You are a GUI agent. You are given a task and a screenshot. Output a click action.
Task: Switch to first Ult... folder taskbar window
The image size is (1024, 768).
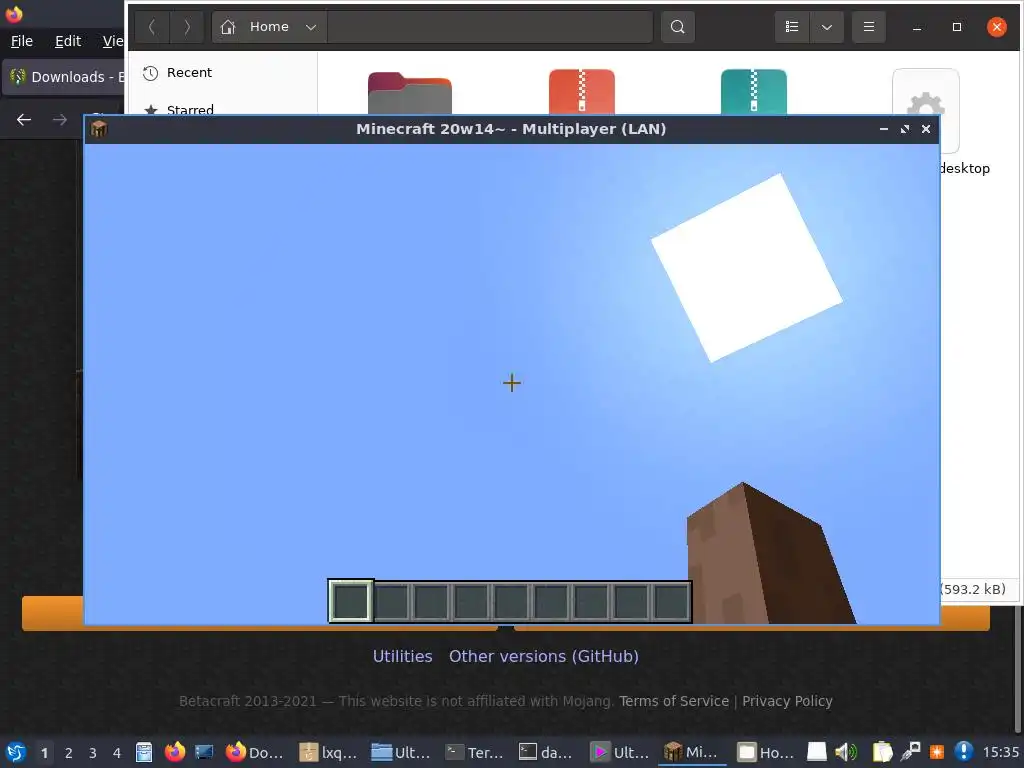point(401,752)
